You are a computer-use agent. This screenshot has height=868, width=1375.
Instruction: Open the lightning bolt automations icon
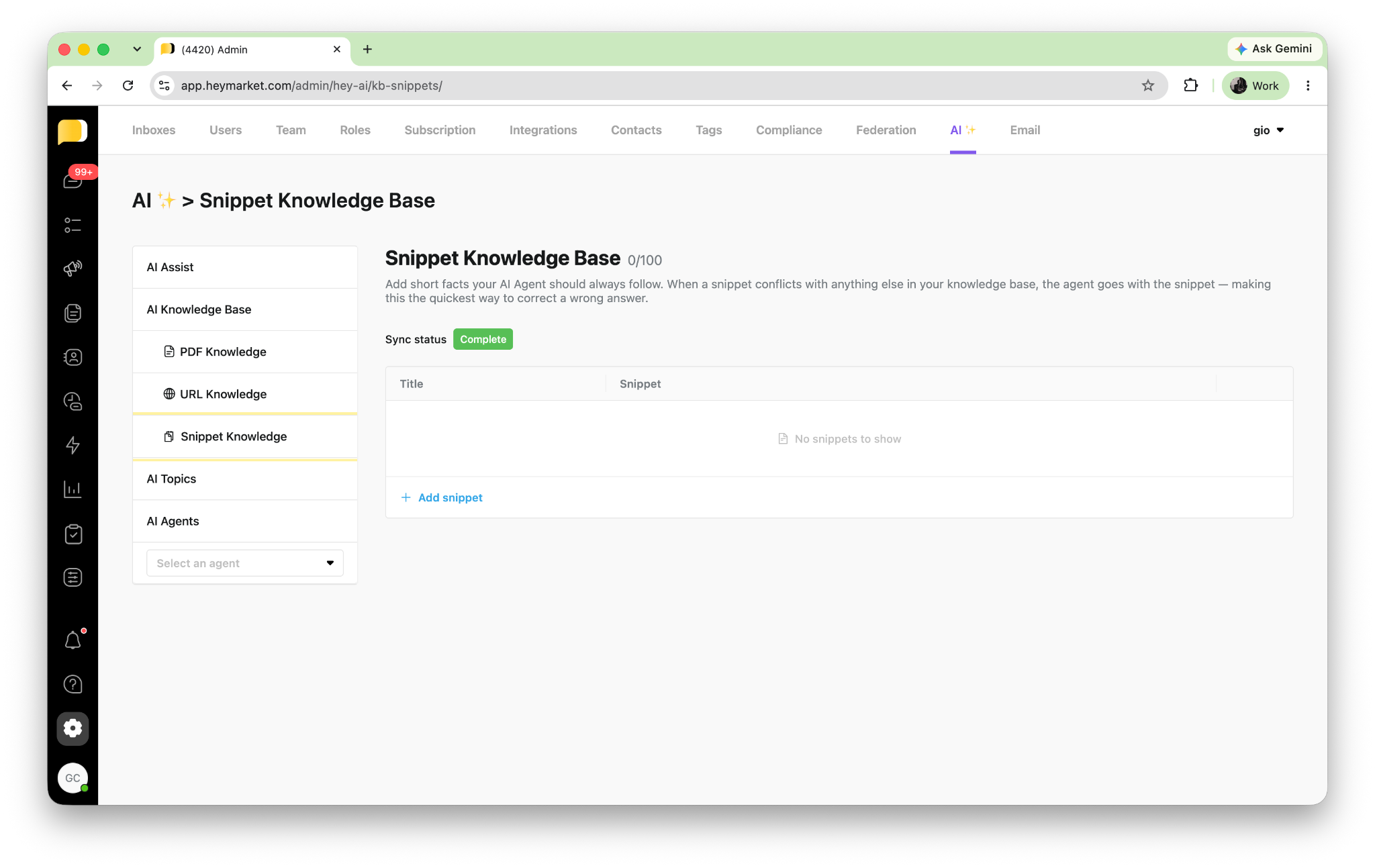[73, 445]
